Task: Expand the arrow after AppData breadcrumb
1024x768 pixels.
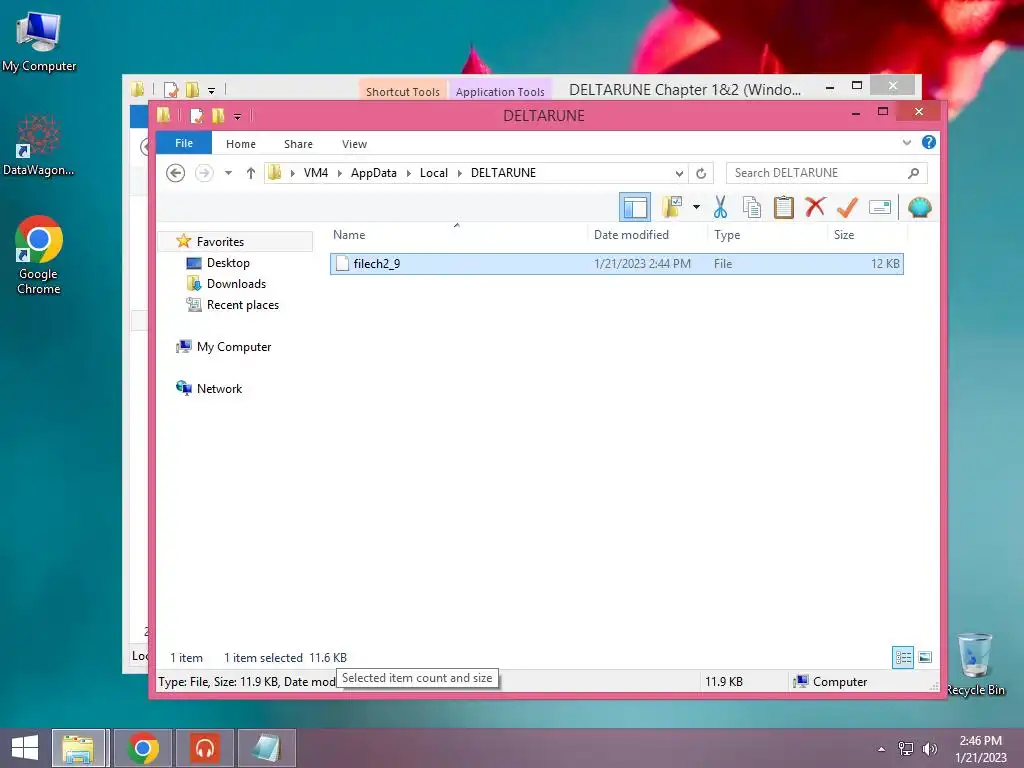Action: pos(409,173)
